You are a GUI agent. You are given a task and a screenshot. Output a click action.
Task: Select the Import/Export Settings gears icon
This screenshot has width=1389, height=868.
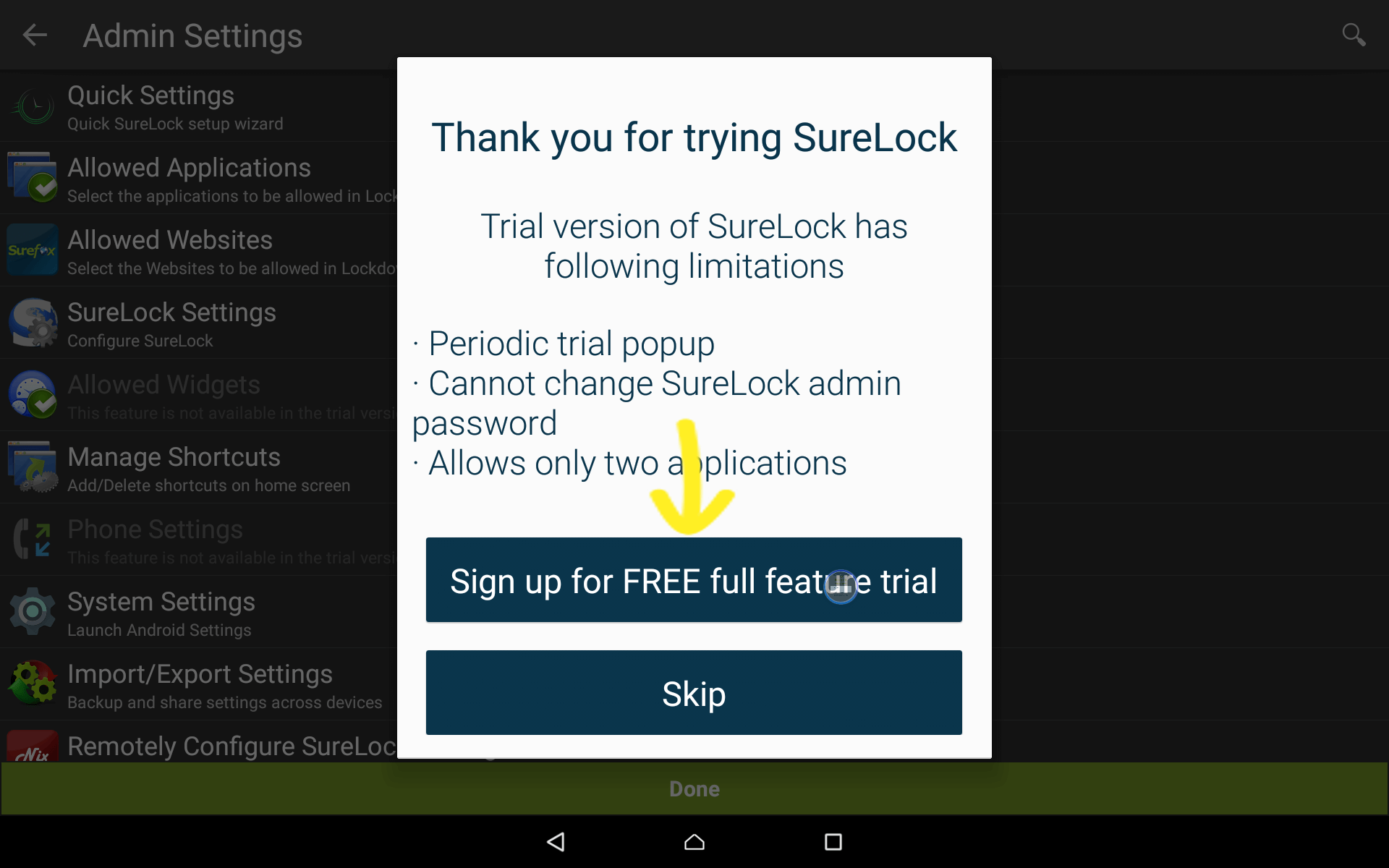[x=33, y=683]
